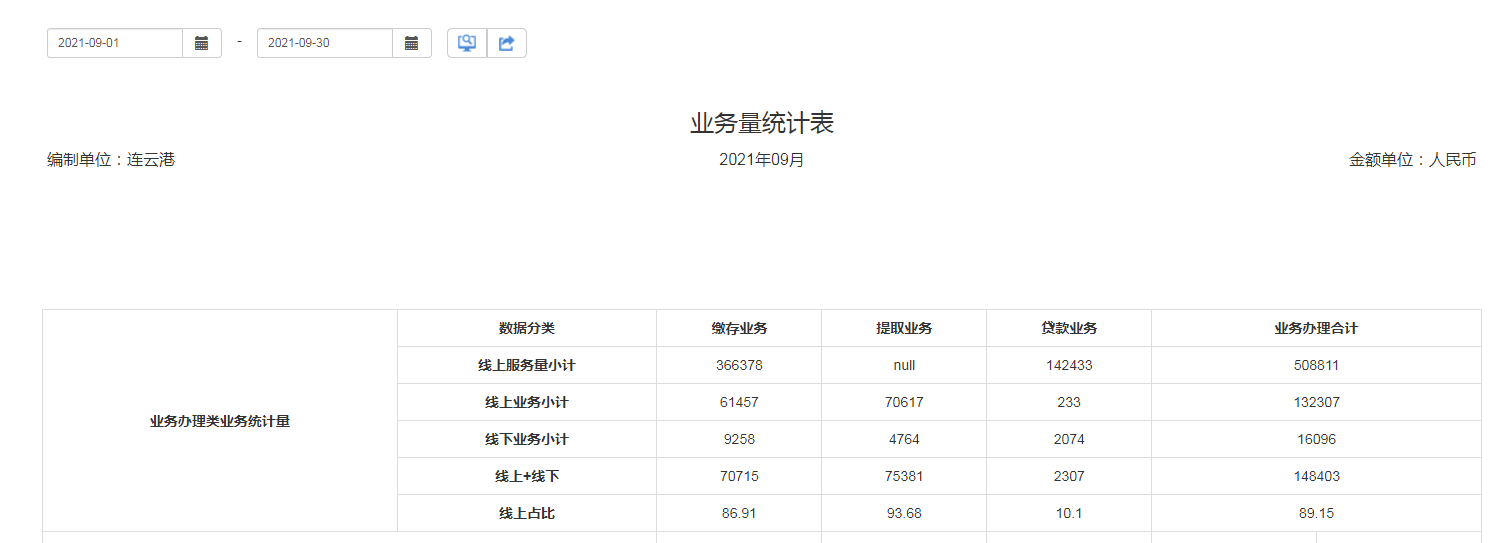Select cell value 142433

point(1069,365)
